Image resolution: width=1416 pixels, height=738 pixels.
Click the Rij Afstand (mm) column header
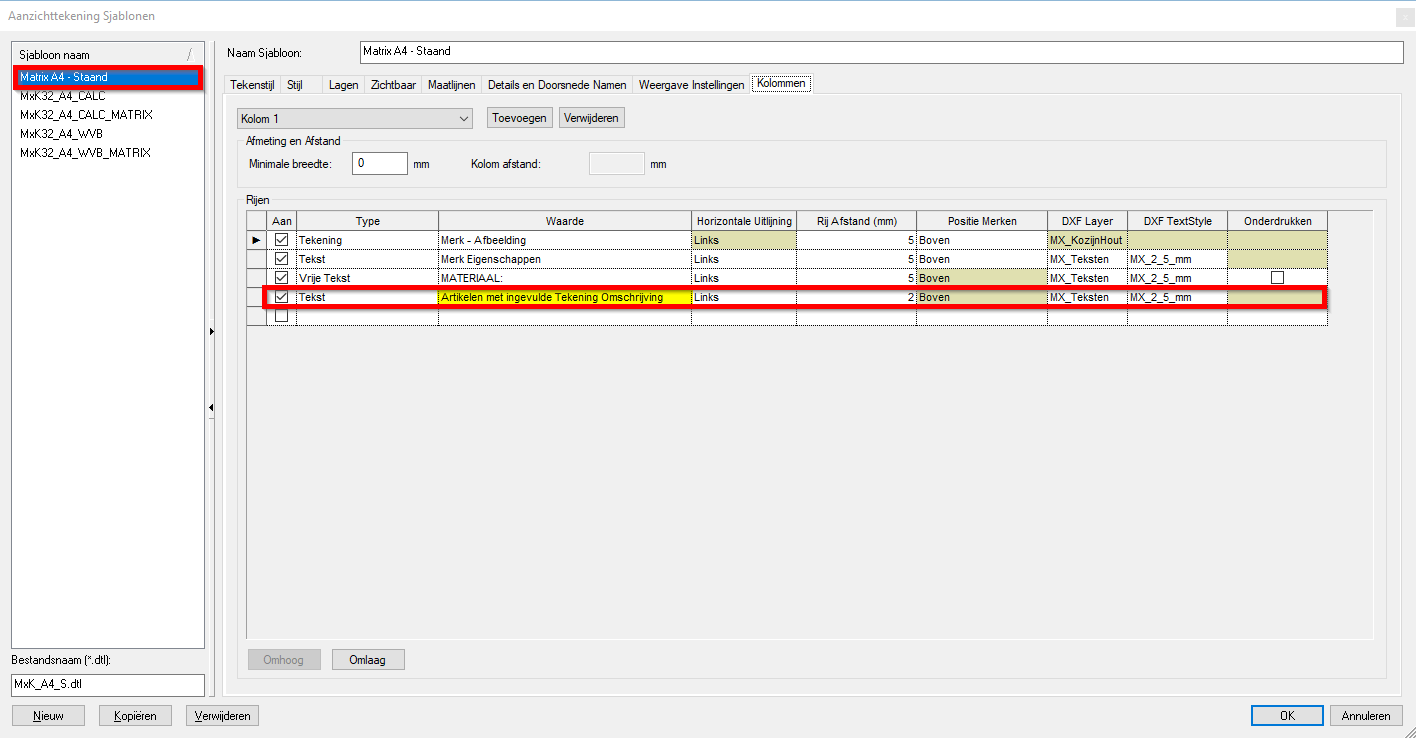[857, 221]
